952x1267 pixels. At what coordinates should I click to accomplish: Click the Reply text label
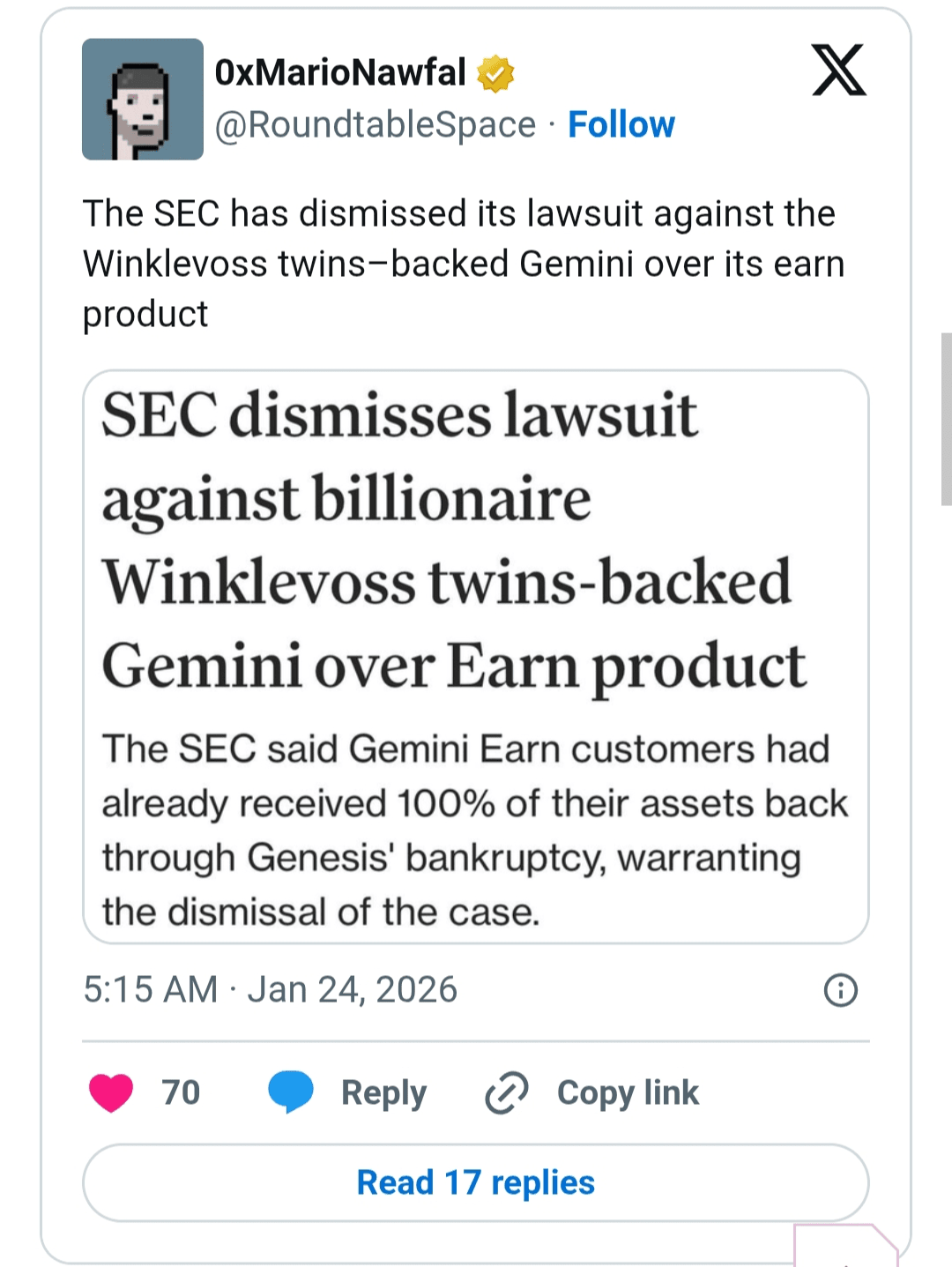[383, 1092]
